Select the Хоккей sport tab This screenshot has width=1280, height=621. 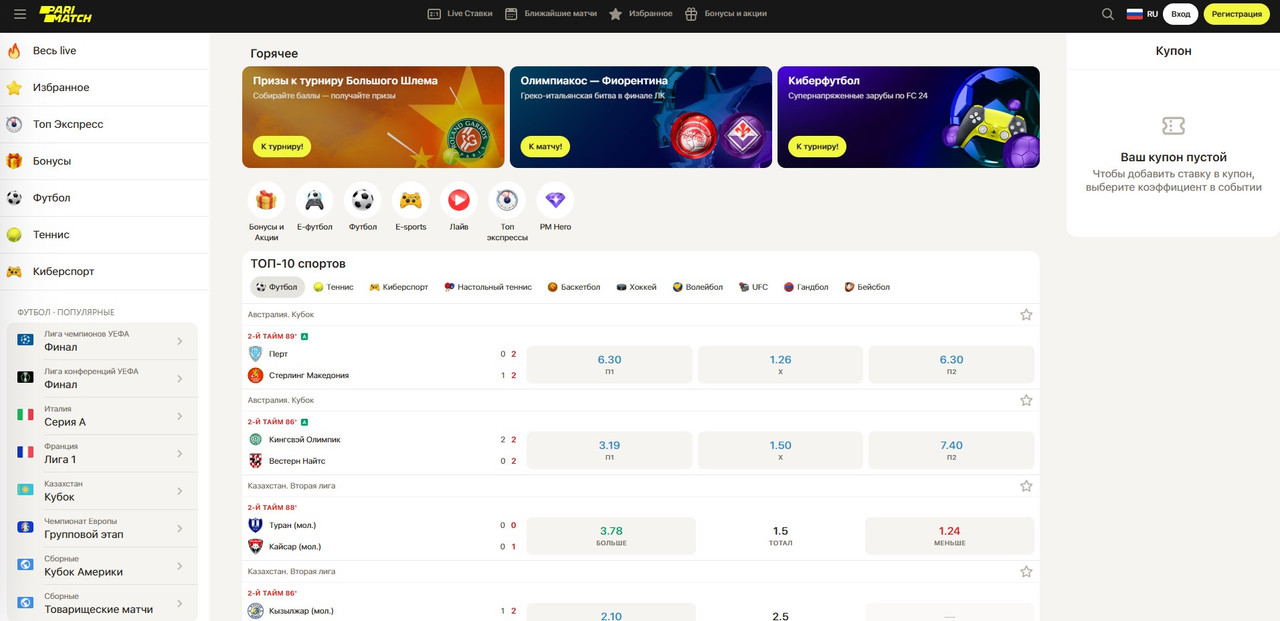[637, 287]
